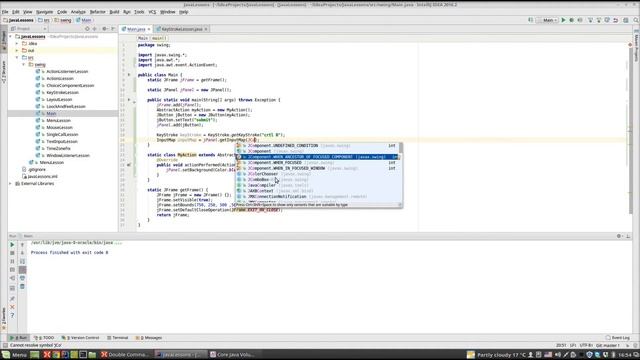Fold the Main class gutter marker

click(129, 75)
